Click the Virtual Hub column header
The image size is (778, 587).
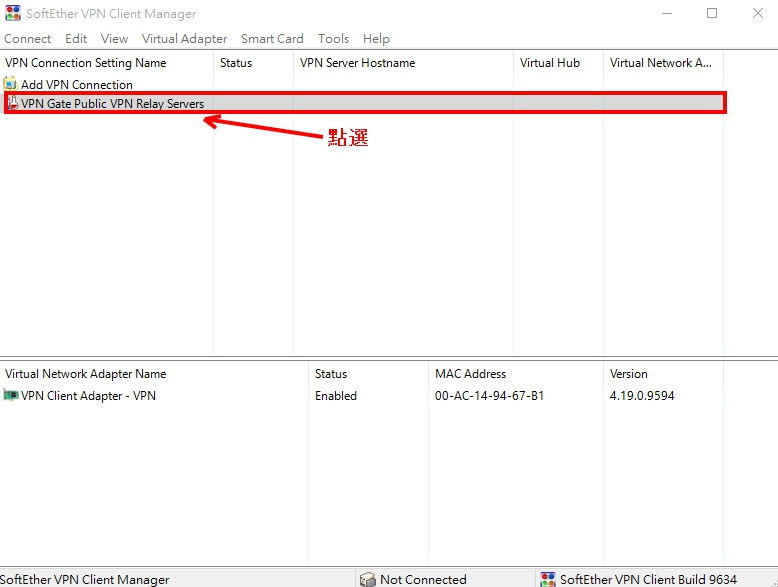[x=559, y=63]
